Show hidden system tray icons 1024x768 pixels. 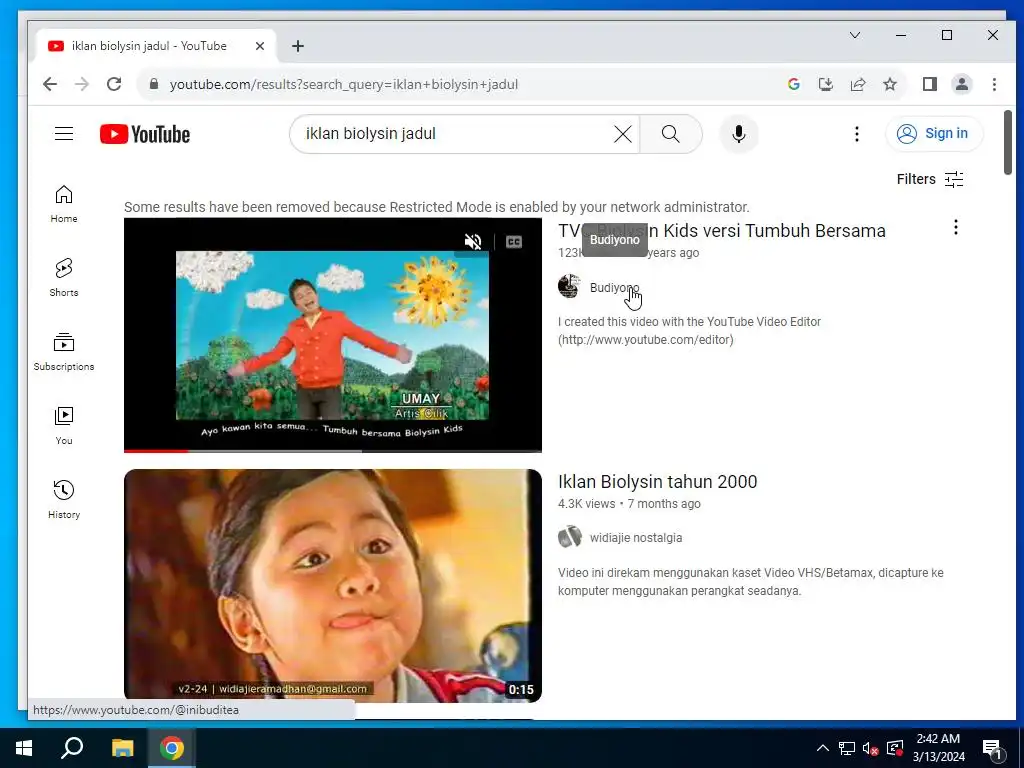pos(823,748)
